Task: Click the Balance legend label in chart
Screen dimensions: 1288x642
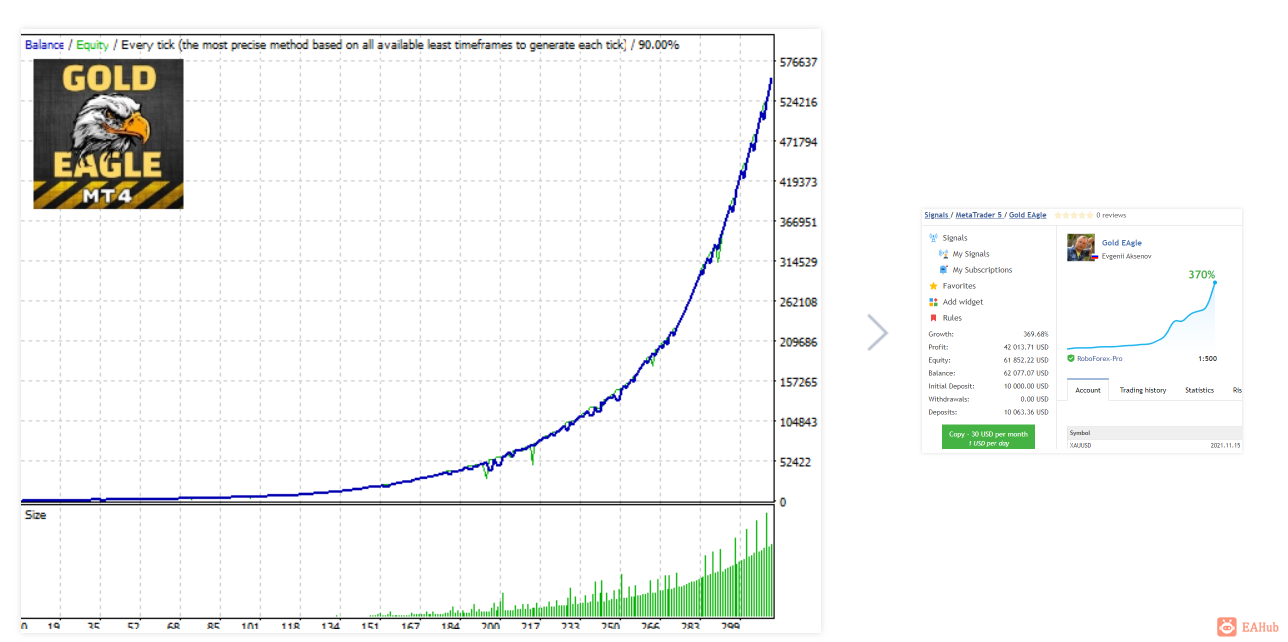Action: coord(45,45)
